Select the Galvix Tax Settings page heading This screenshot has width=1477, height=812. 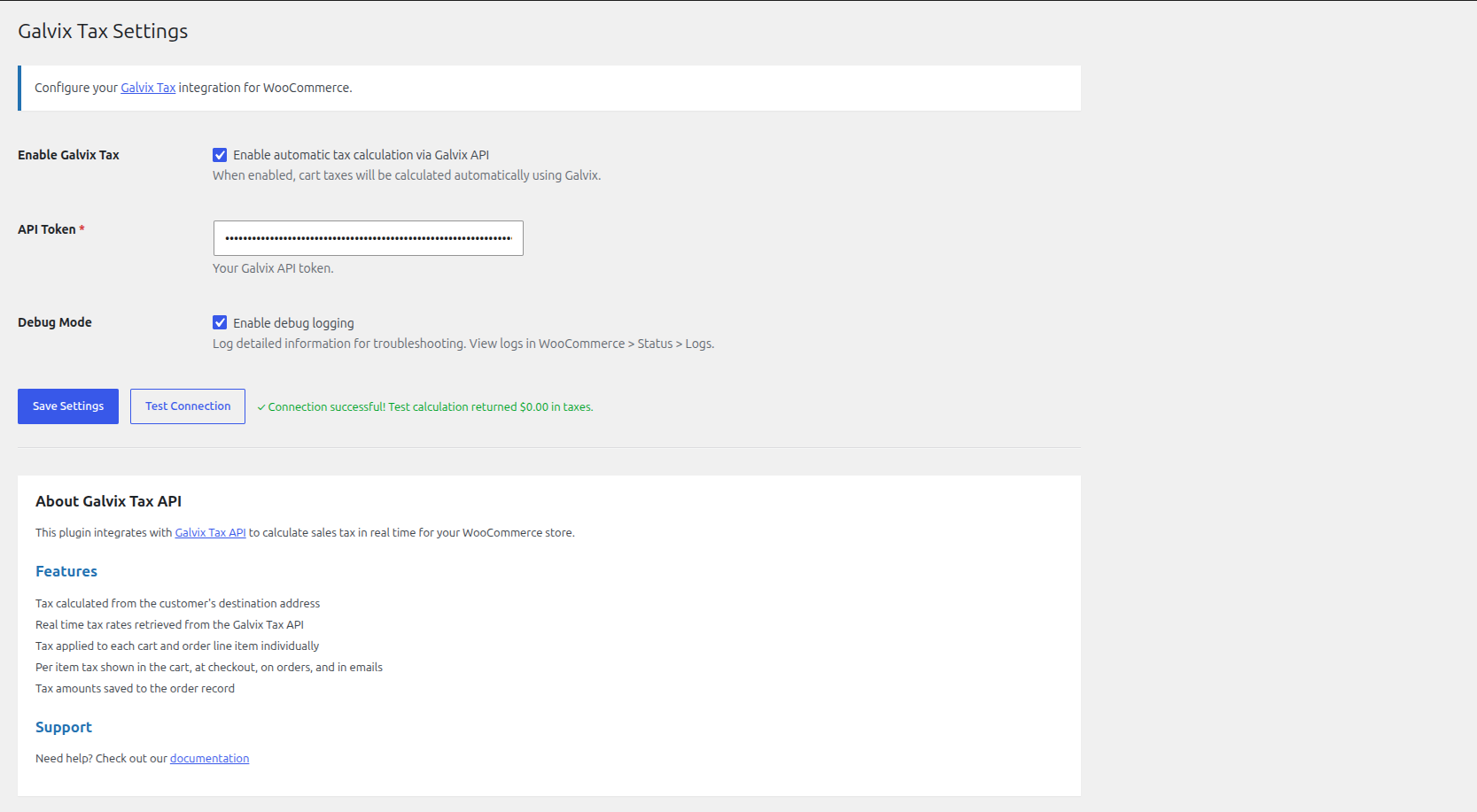point(103,31)
